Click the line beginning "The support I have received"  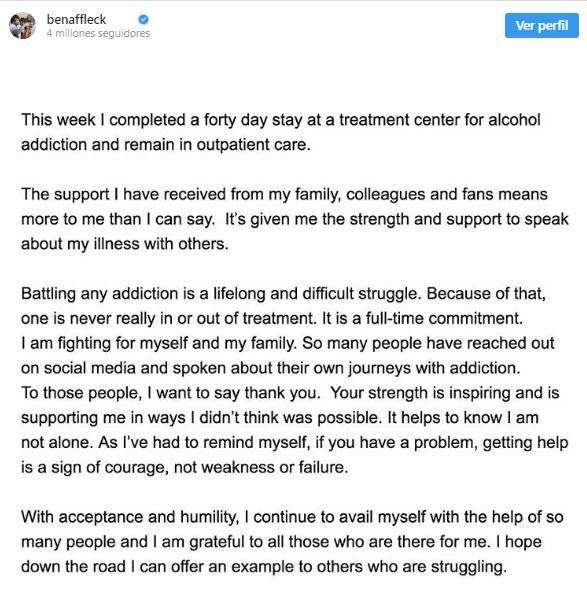click(284, 195)
